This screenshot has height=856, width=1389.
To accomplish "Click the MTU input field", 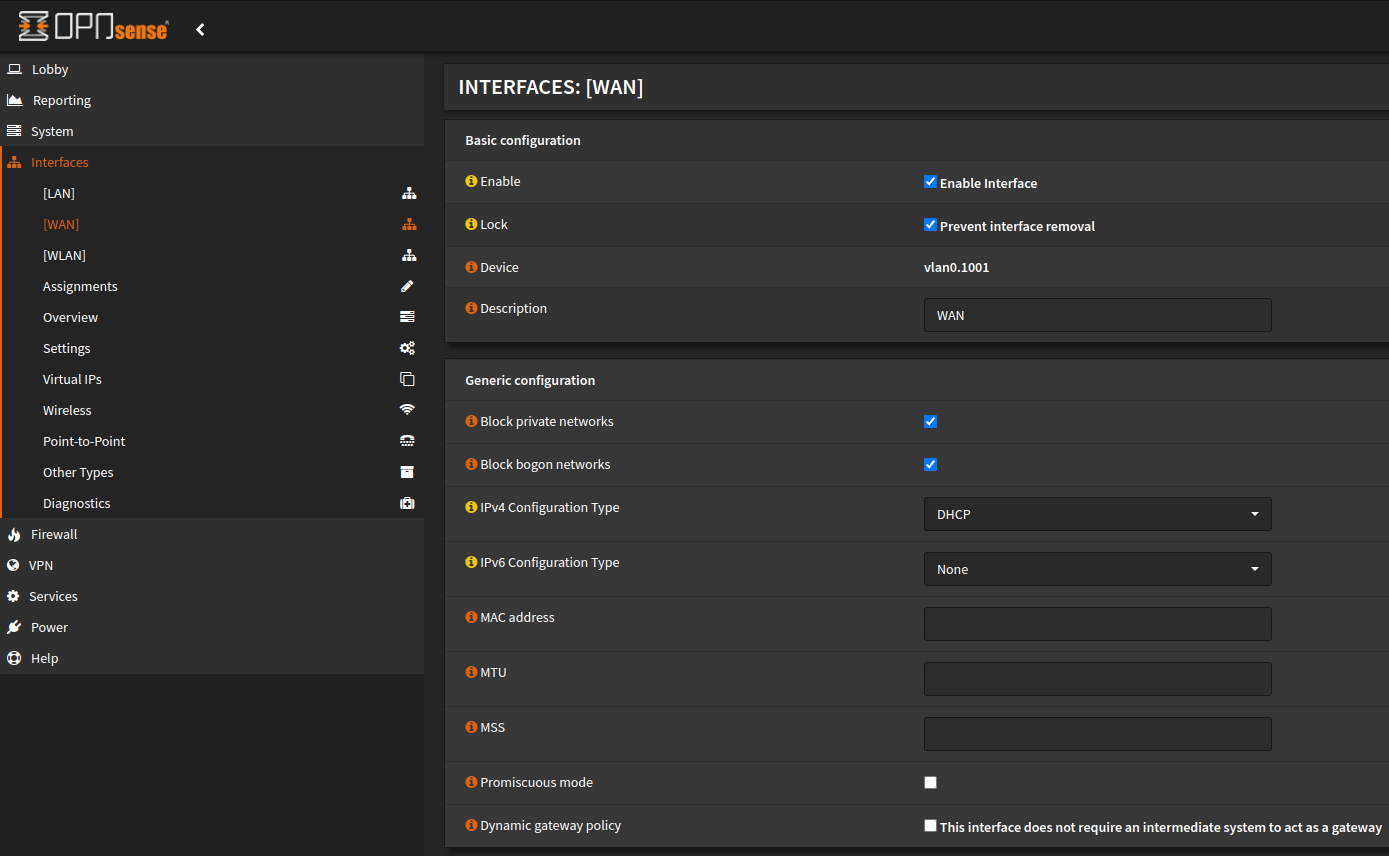I will tap(1097, 679).
